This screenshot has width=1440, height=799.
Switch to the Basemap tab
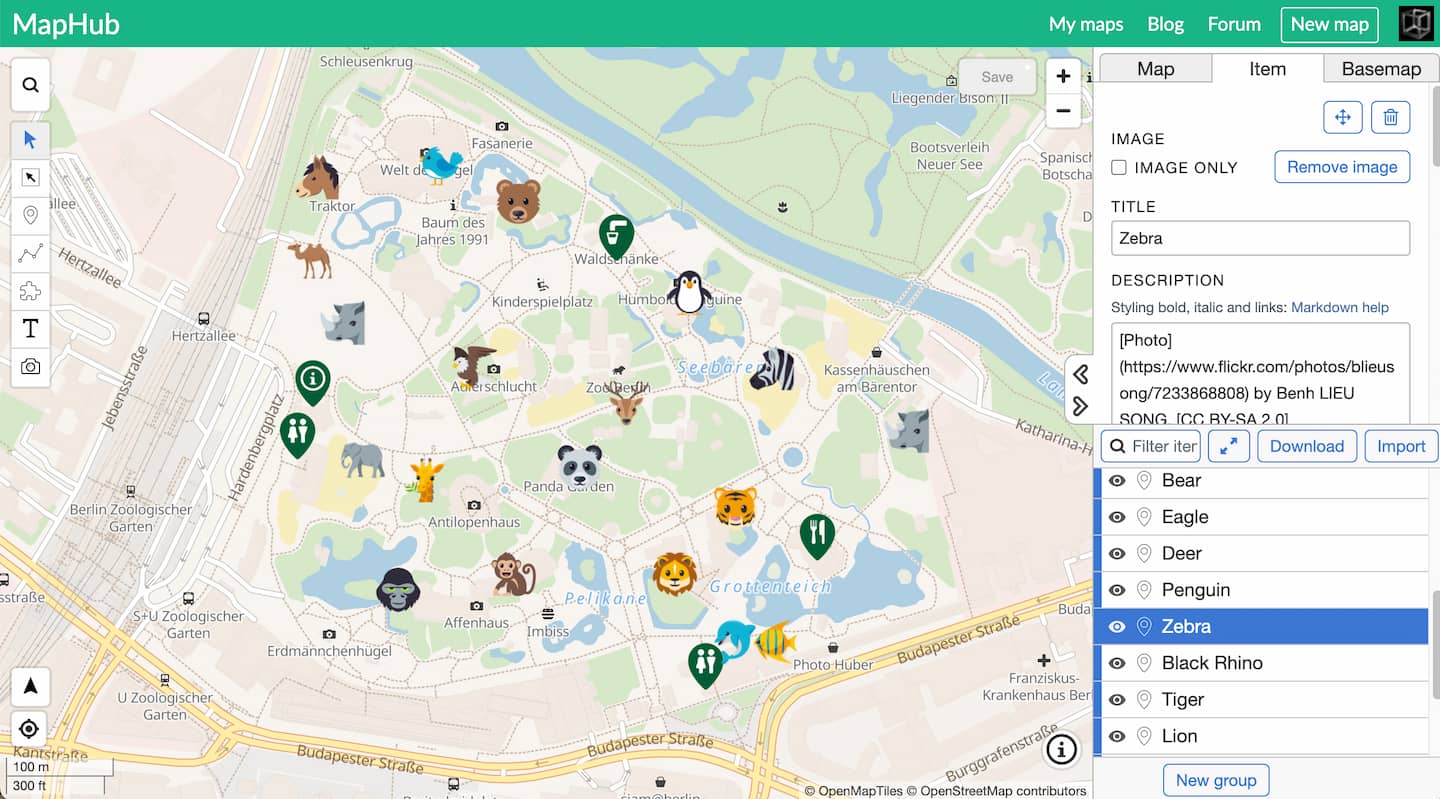pos(1381,69)
